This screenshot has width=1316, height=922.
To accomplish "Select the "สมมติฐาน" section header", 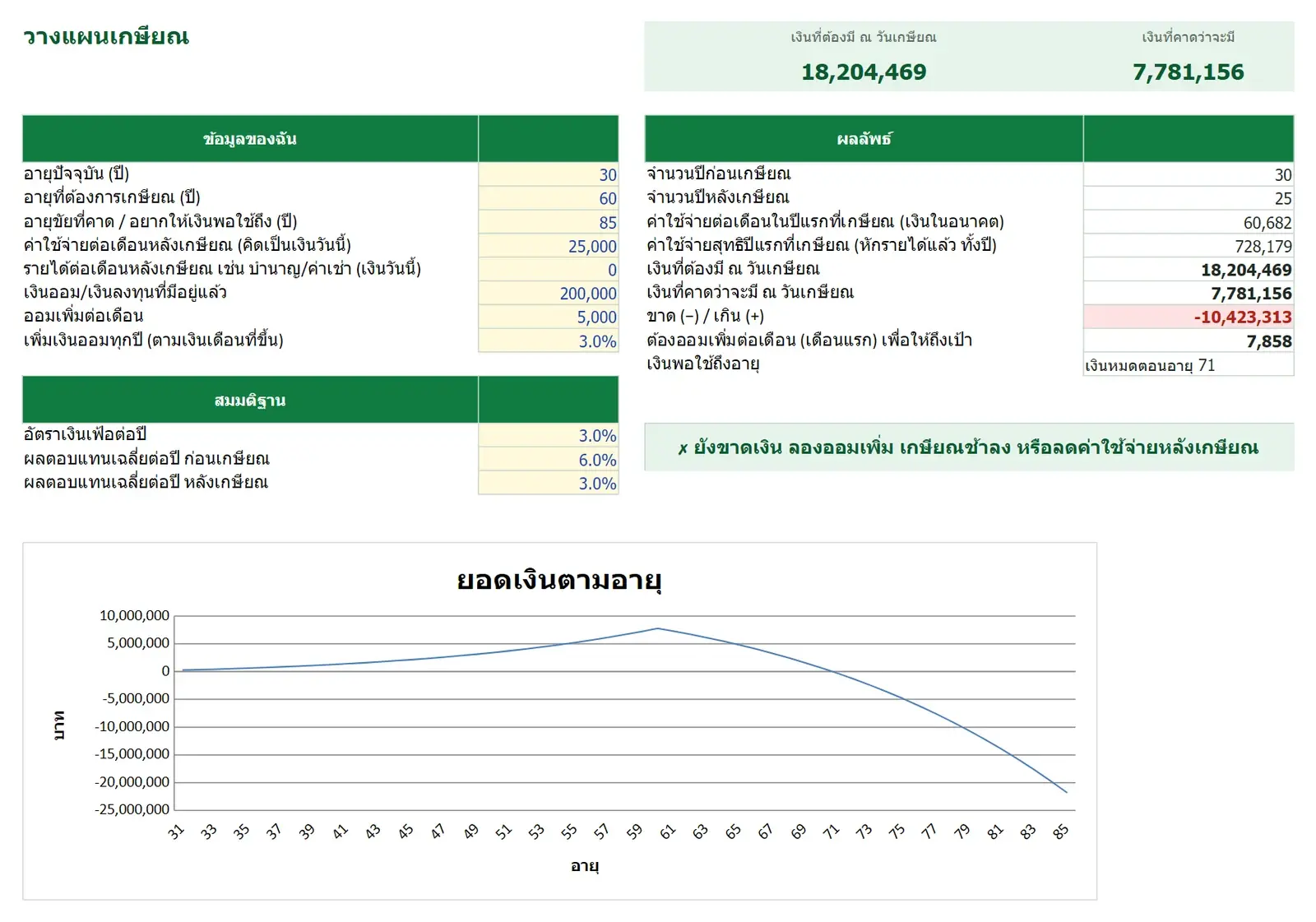I will pos(250,401).
